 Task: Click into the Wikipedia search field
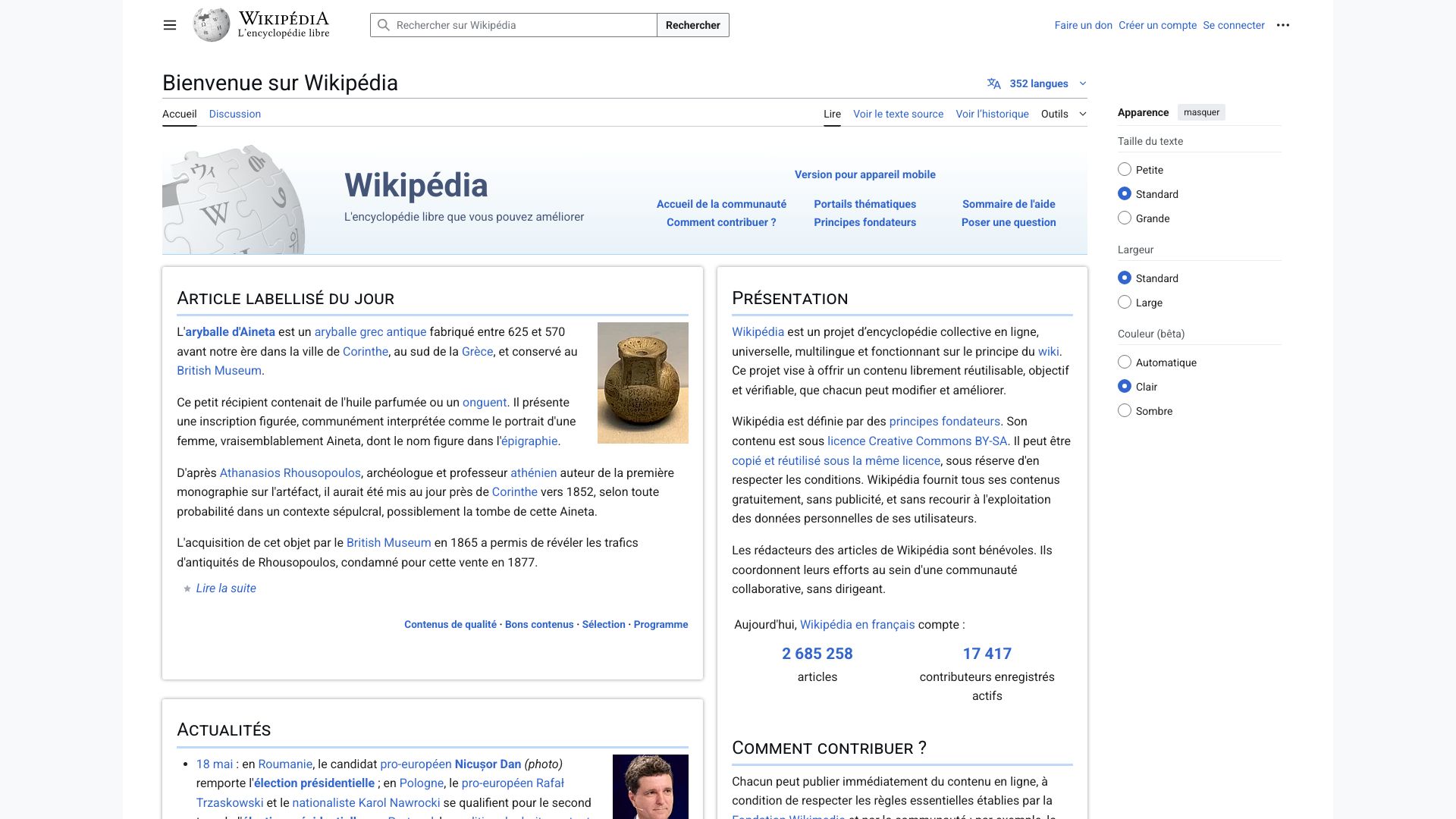pos(523,25)
